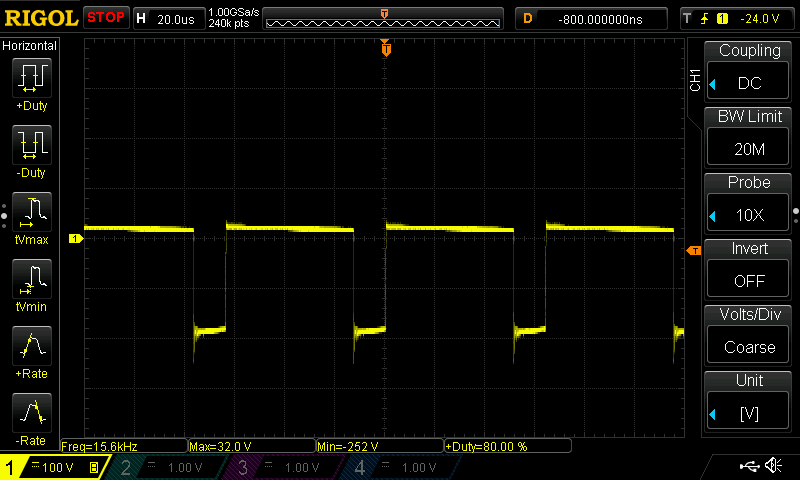
Task: Select the Horizontal measurement menu header
Action: pyautogui.click(x=30, y=45)
